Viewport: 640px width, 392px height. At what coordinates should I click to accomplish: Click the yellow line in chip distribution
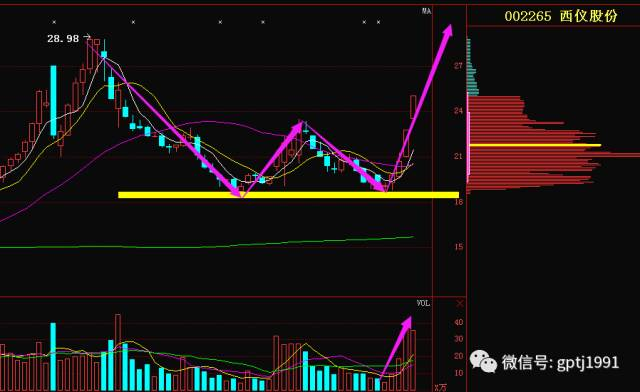pyautogui.click(x=535, y=145)
